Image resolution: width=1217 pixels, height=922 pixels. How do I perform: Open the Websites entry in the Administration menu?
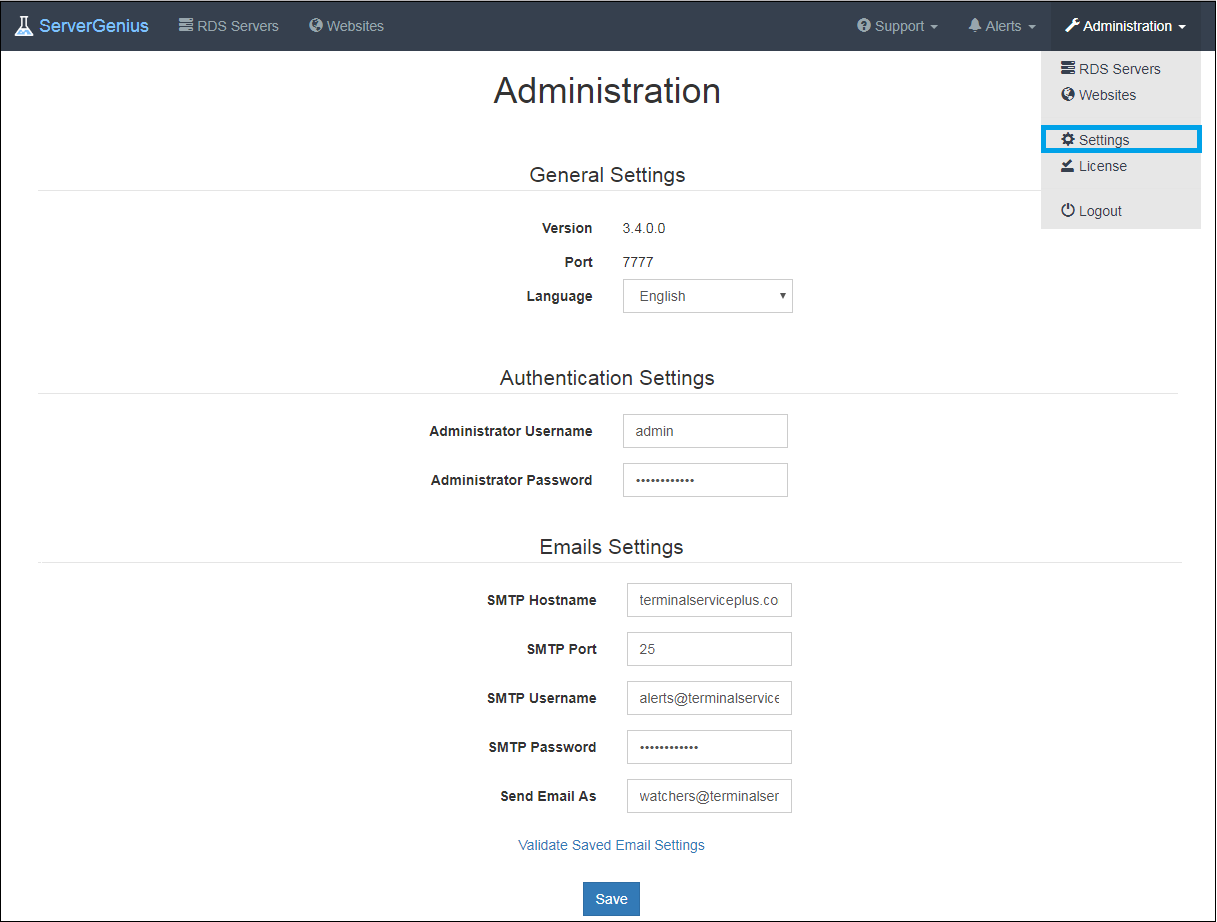click(1098, 94)
